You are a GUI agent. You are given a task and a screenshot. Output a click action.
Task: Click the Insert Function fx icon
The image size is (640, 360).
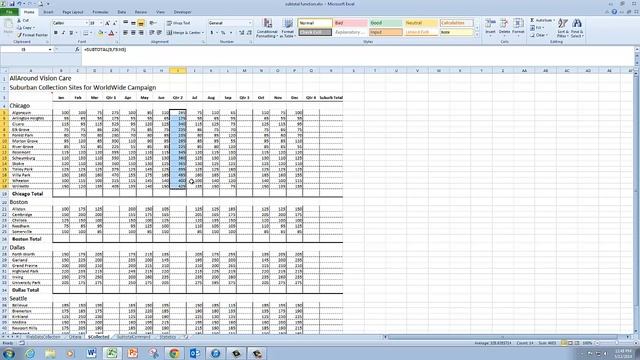click(x=77, y=49)
